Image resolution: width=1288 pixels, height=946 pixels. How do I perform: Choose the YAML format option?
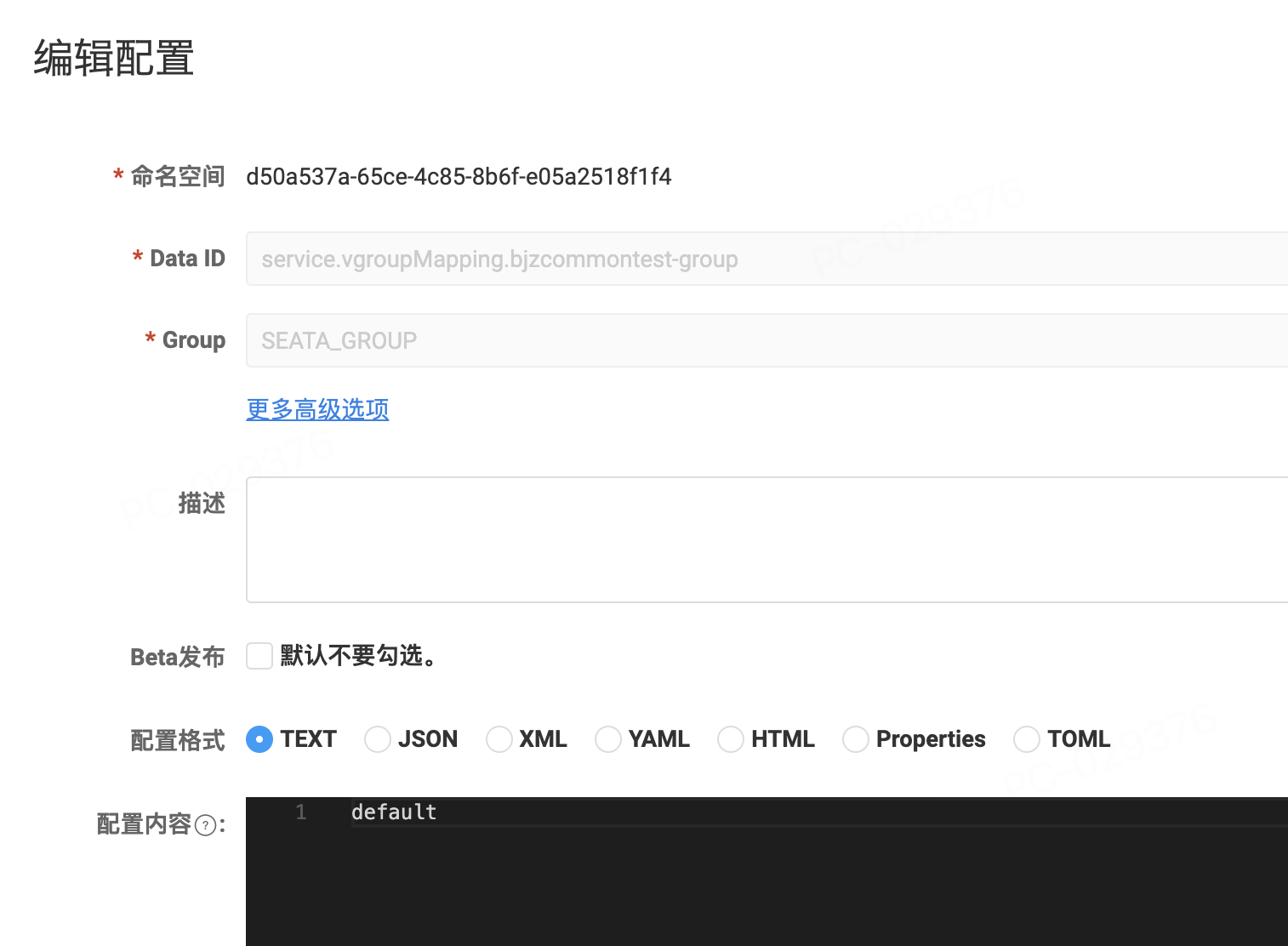point(608,739)
